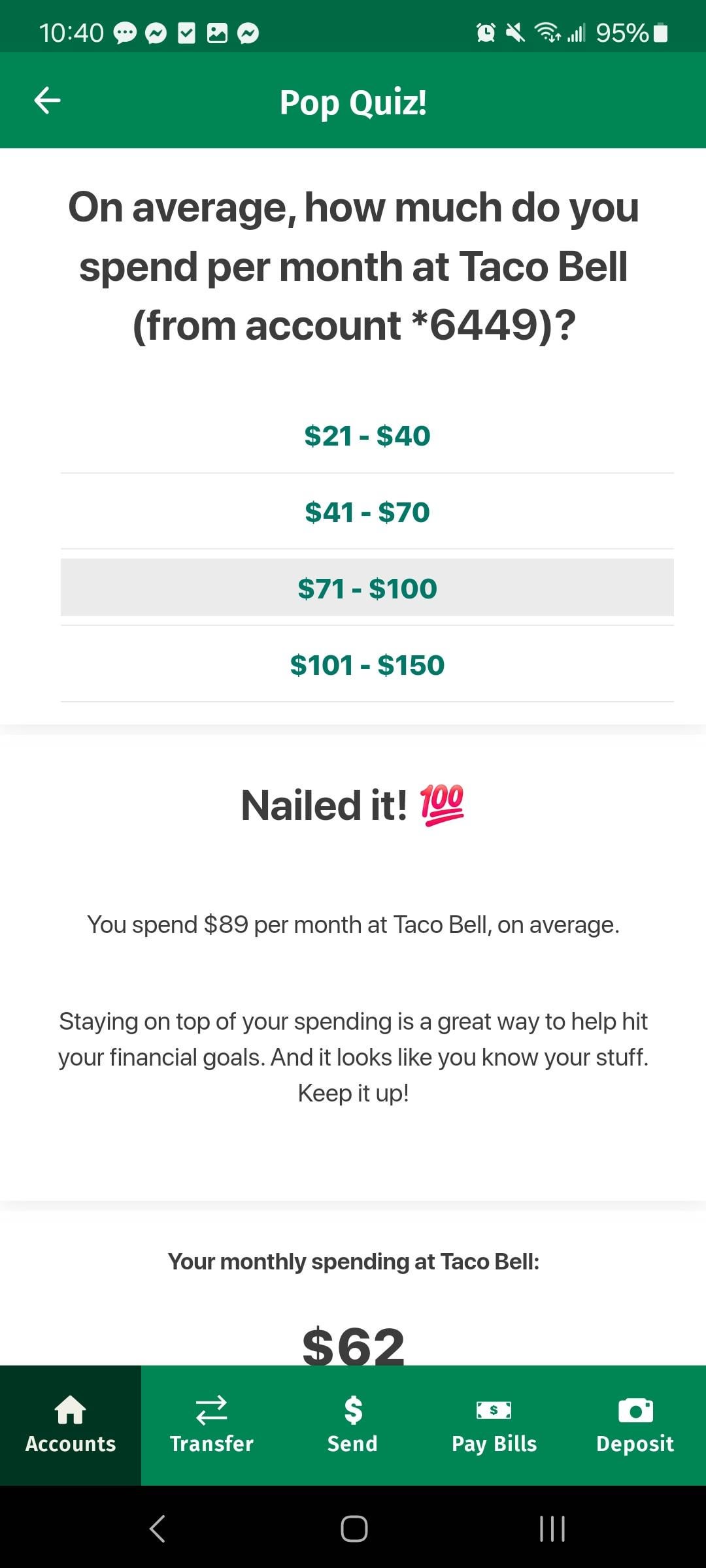Select the $21 - $40 answer
Screen dimensions: 706x1568
367,436
